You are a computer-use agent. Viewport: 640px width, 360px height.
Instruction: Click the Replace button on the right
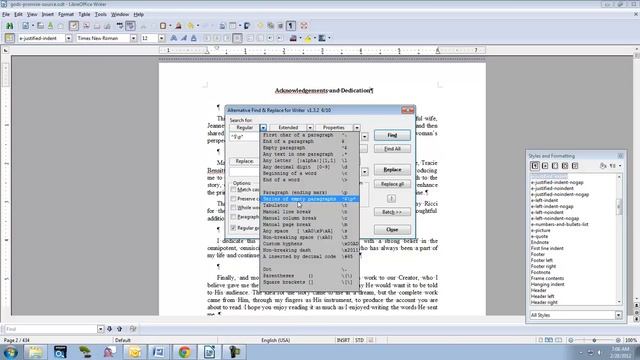pyautogui.click(x=392, y=169)
